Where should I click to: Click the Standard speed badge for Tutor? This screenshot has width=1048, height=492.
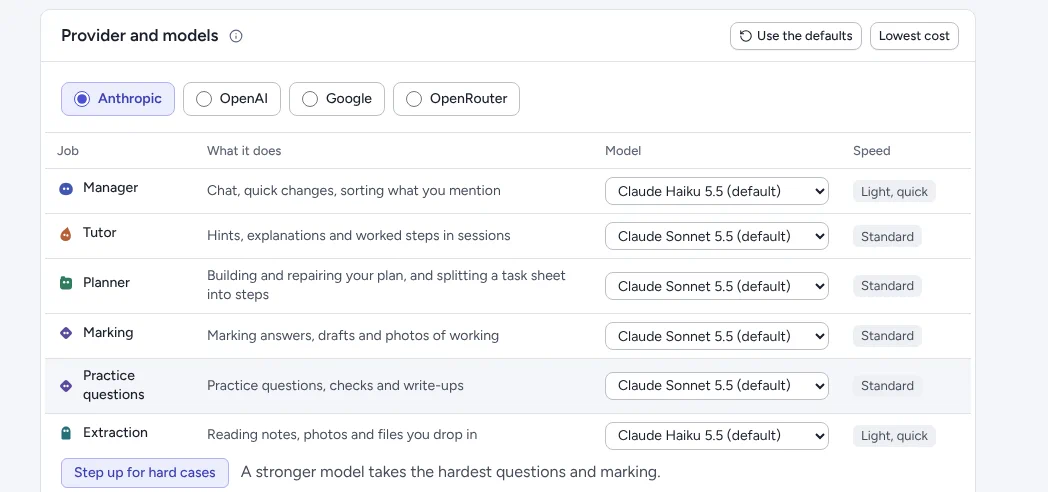(x=887, y=237)
